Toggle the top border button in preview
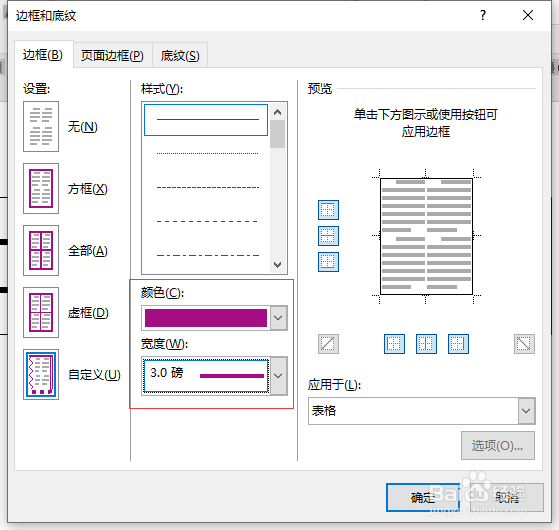Viewport: 559px width, 530px height. [328, 210]
